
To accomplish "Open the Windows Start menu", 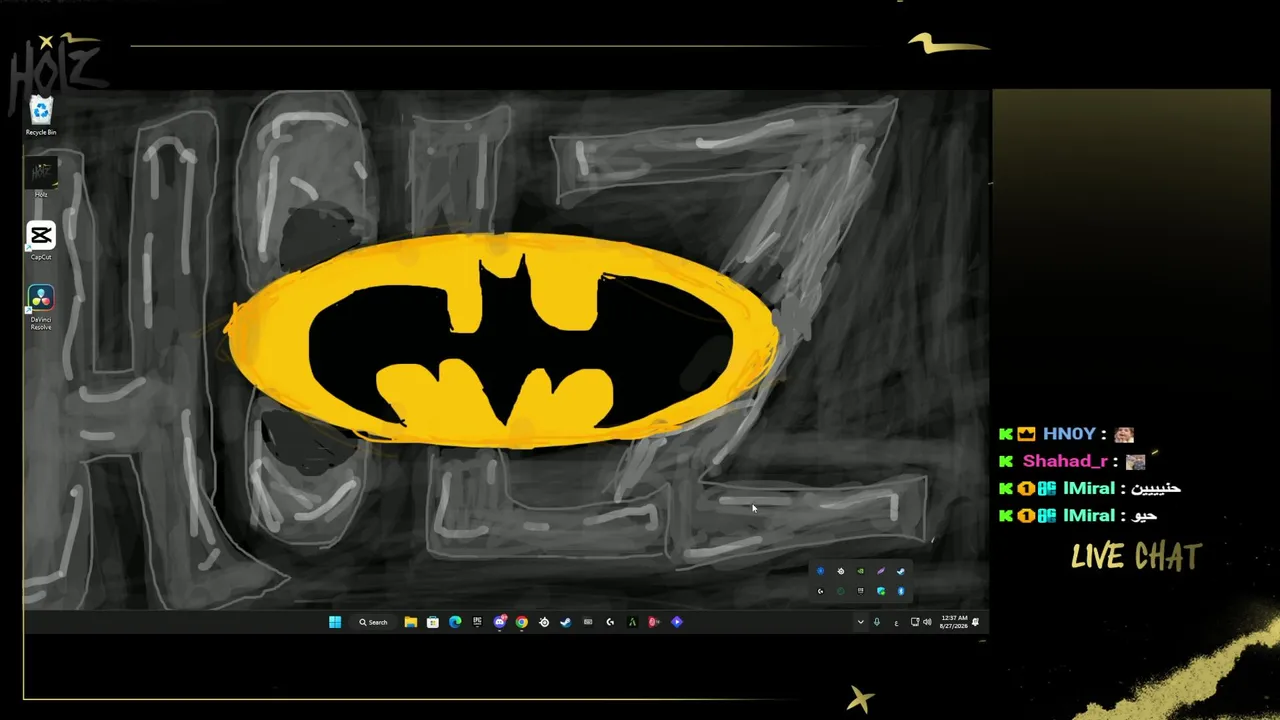I will pos(335,622).
